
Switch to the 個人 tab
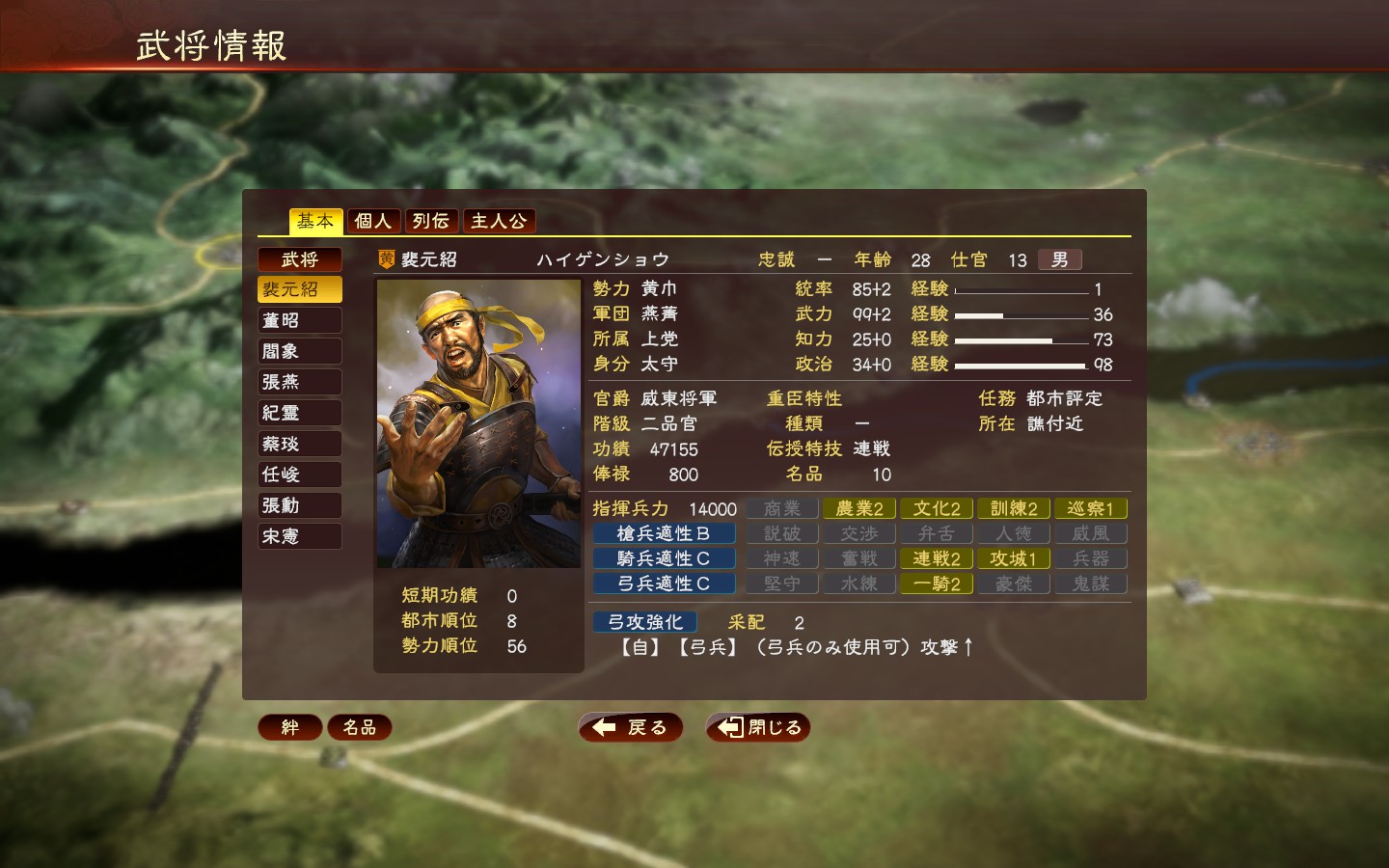point(372,221)
